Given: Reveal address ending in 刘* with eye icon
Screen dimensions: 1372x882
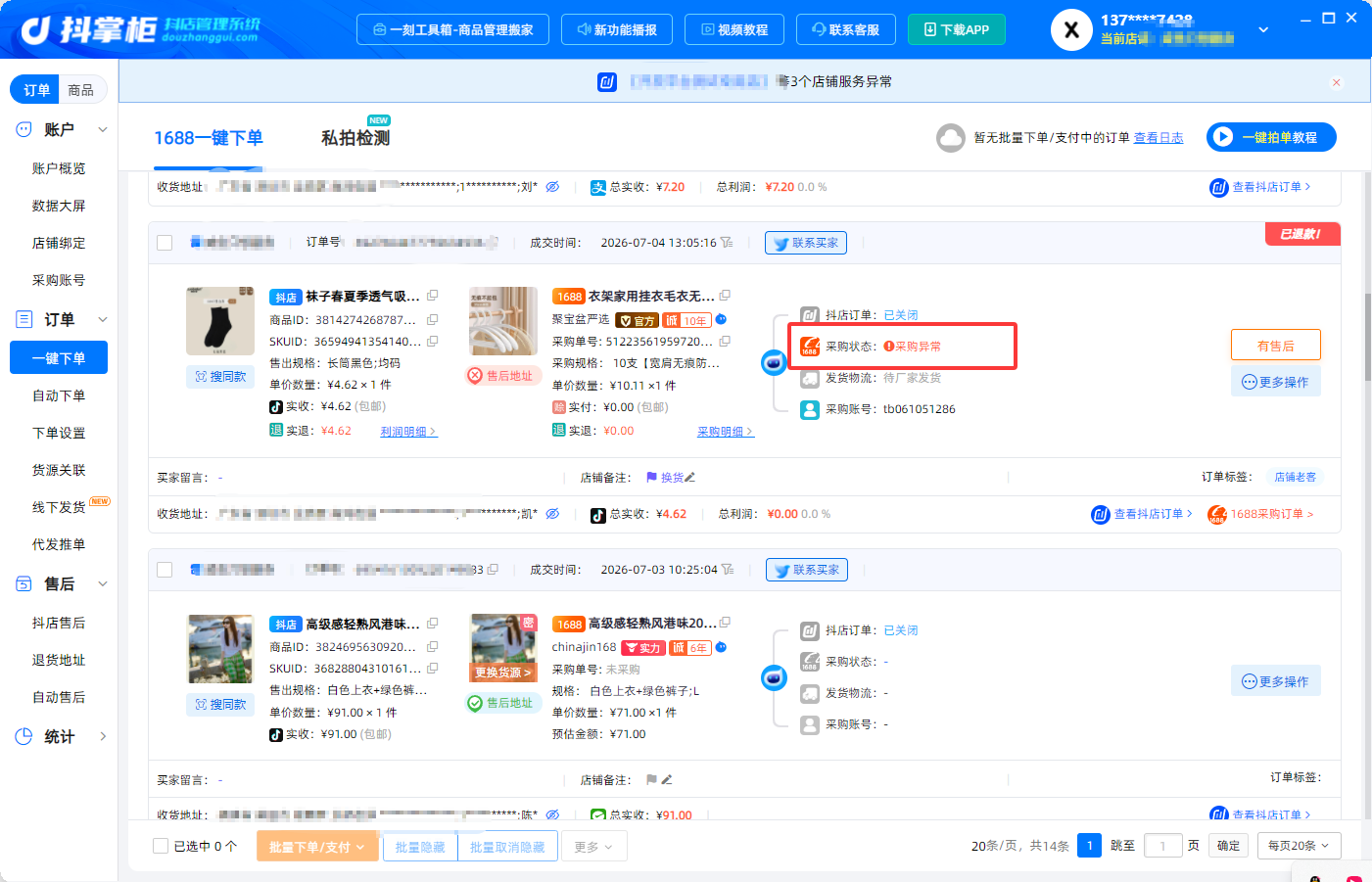Looking at the screenshot, I should click(x=552, y=187).
